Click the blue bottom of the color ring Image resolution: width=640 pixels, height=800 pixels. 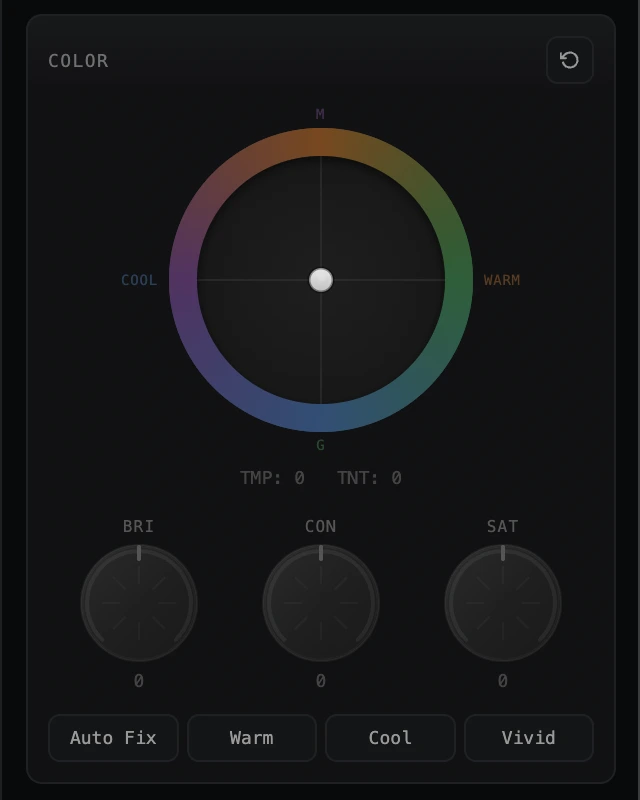tap(321, 418)
